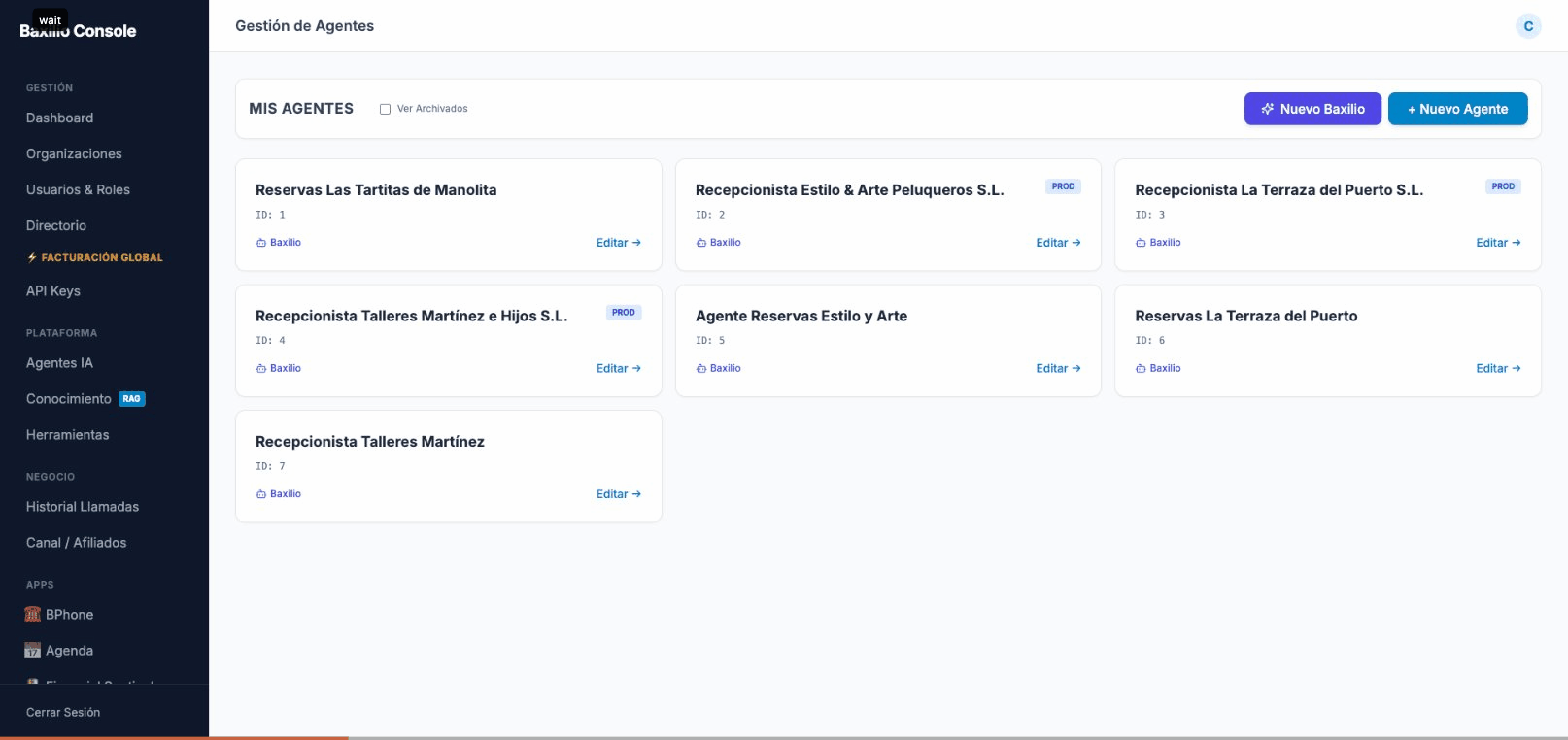Click Editar on Reservas La Terraza del Puerto
The width and height of the screenshot is (1568, 740).
click(1498, 369)
